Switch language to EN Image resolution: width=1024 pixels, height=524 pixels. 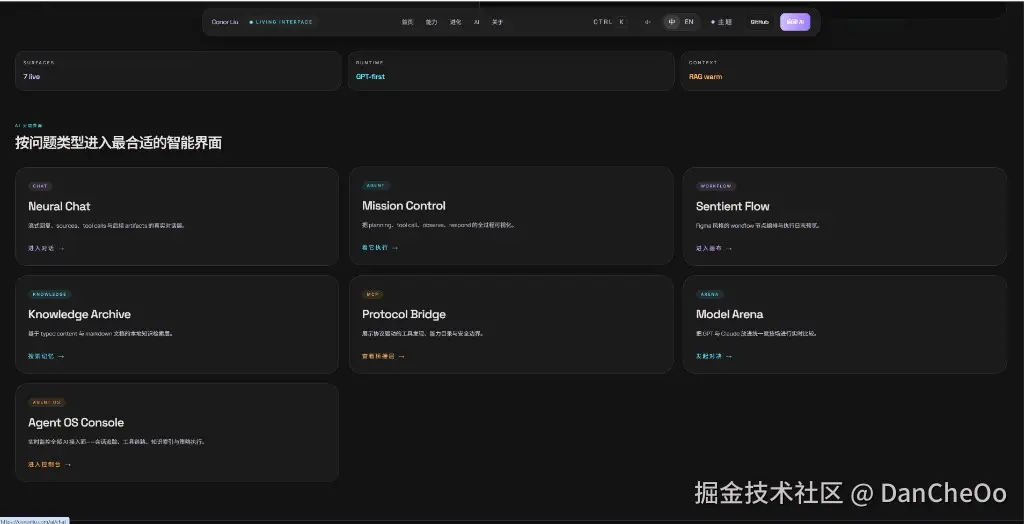[689, 22]
